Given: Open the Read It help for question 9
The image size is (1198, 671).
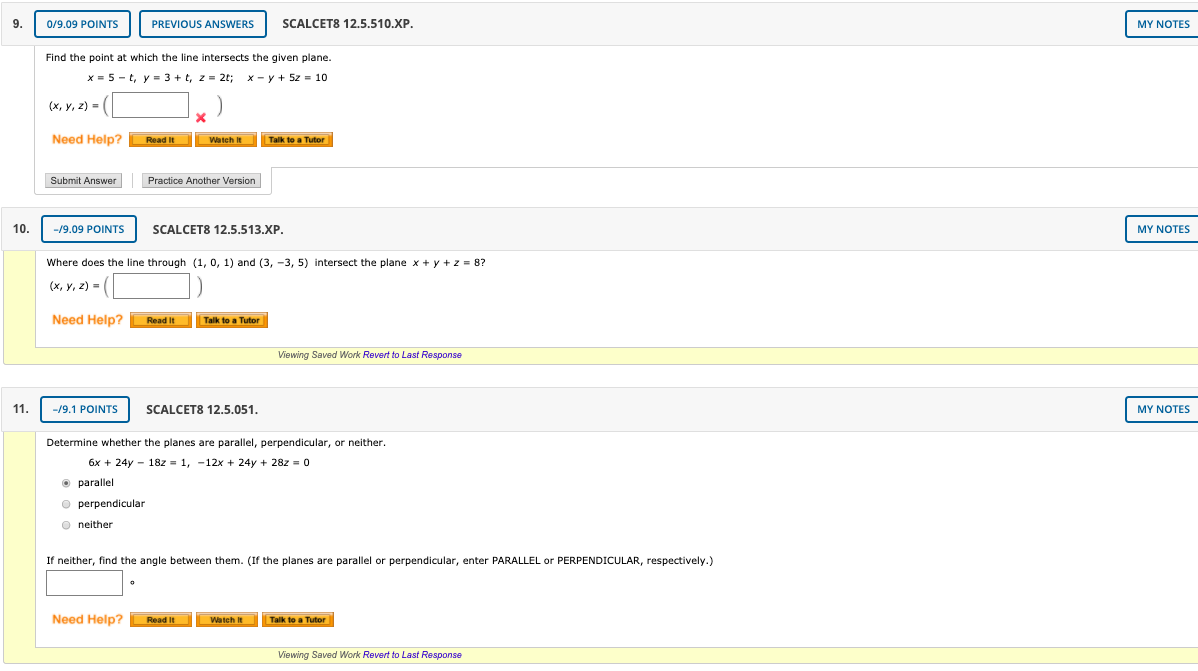Looking at the screenshot, I should pos(160,139).
